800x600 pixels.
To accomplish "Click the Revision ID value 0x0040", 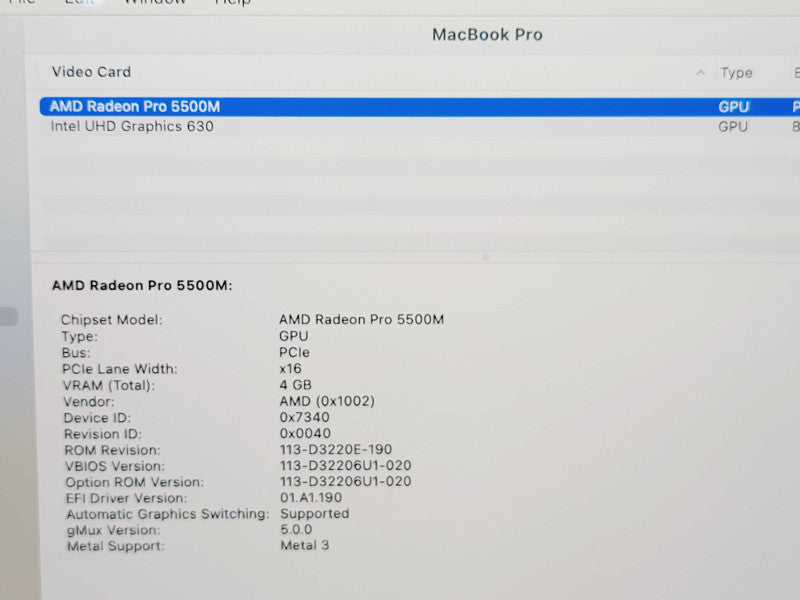I will (305, 433).
